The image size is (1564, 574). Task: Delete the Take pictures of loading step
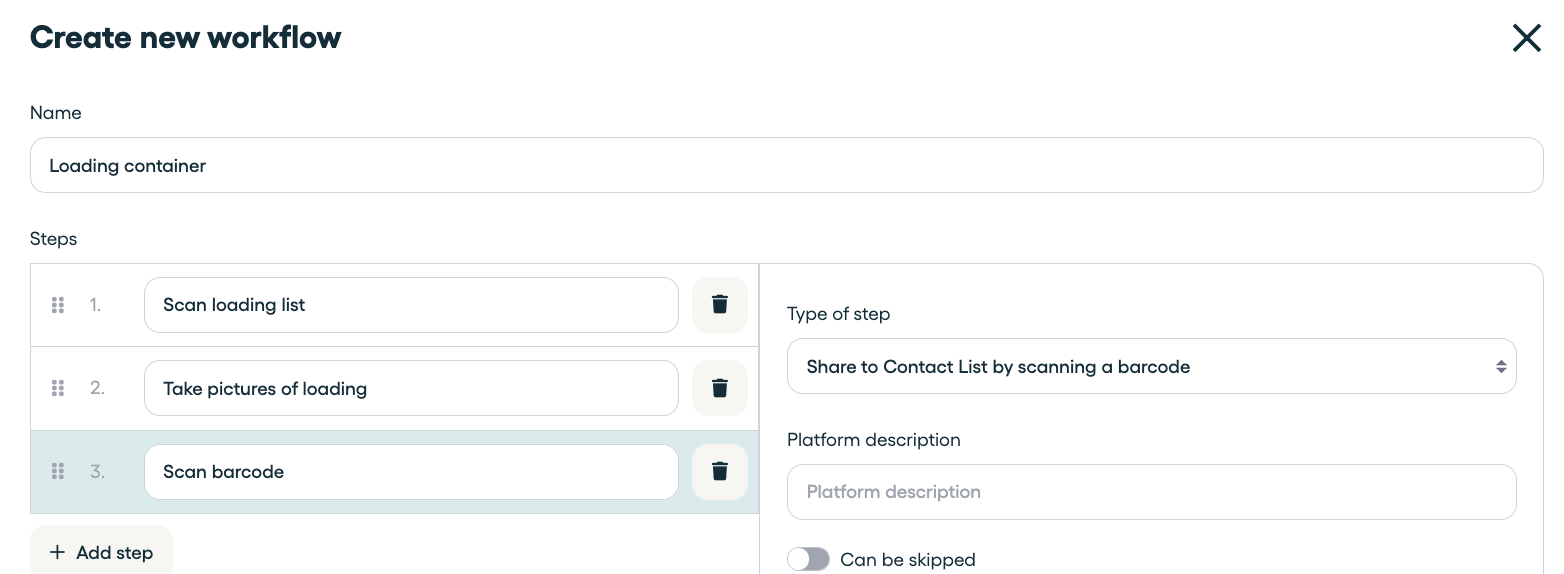720,388
